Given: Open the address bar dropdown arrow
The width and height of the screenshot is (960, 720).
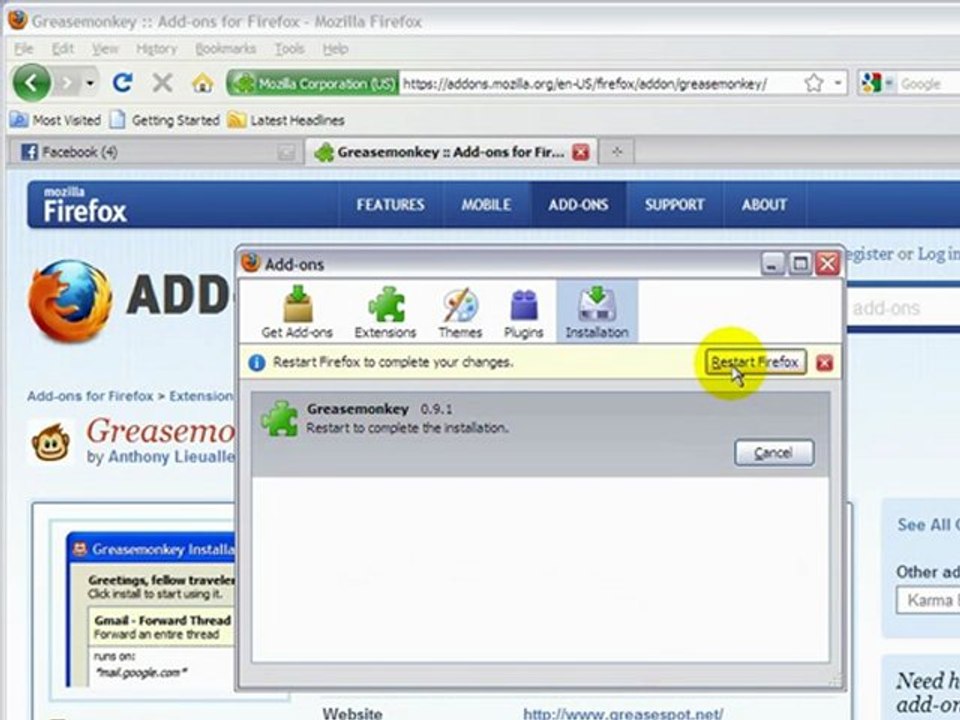Looking at the screenshot, I should pyautogui.click(x=838, y=83).
